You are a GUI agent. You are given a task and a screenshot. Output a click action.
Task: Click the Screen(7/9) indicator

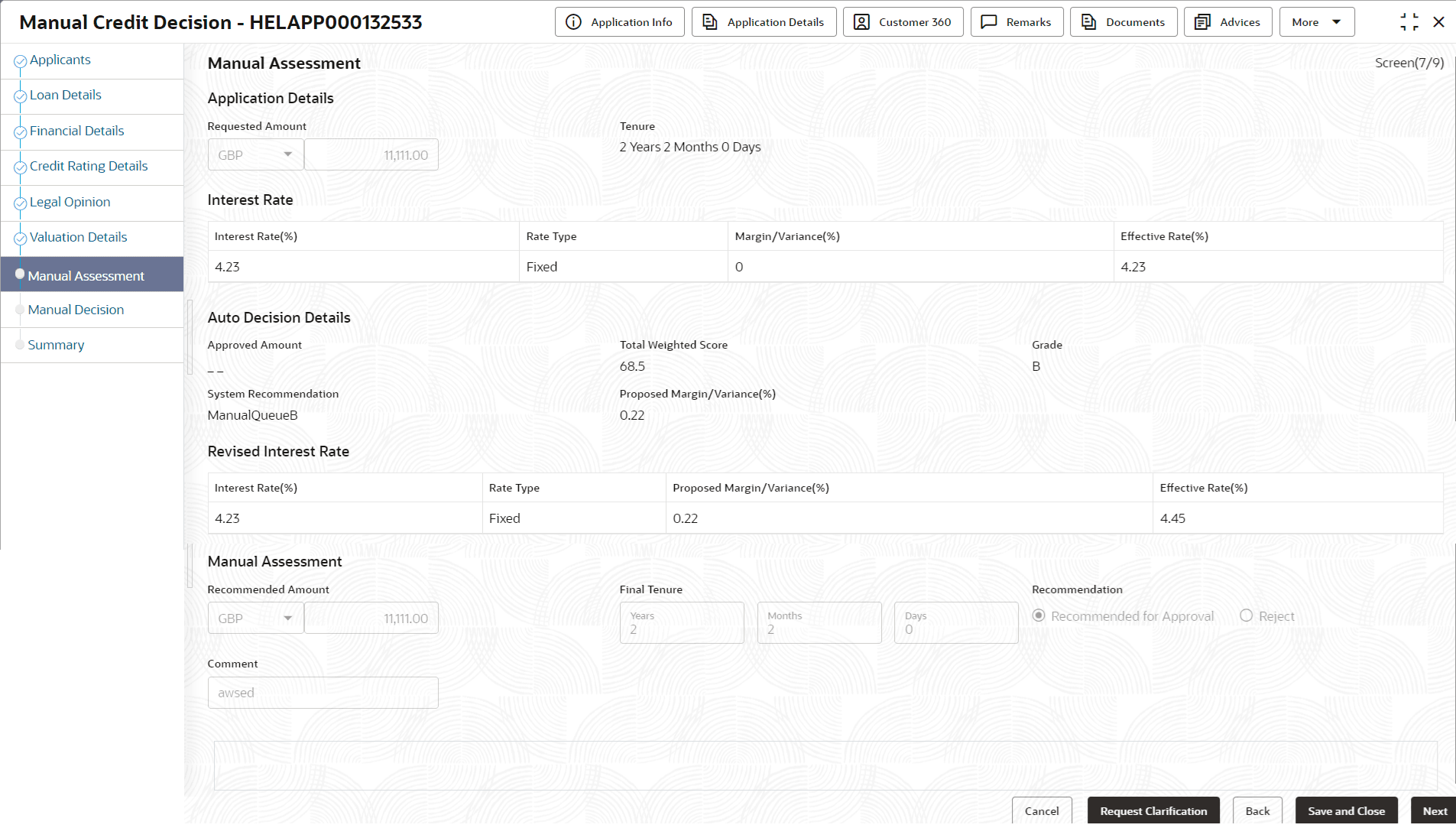pyautogui.click(x=1409, y=63)
